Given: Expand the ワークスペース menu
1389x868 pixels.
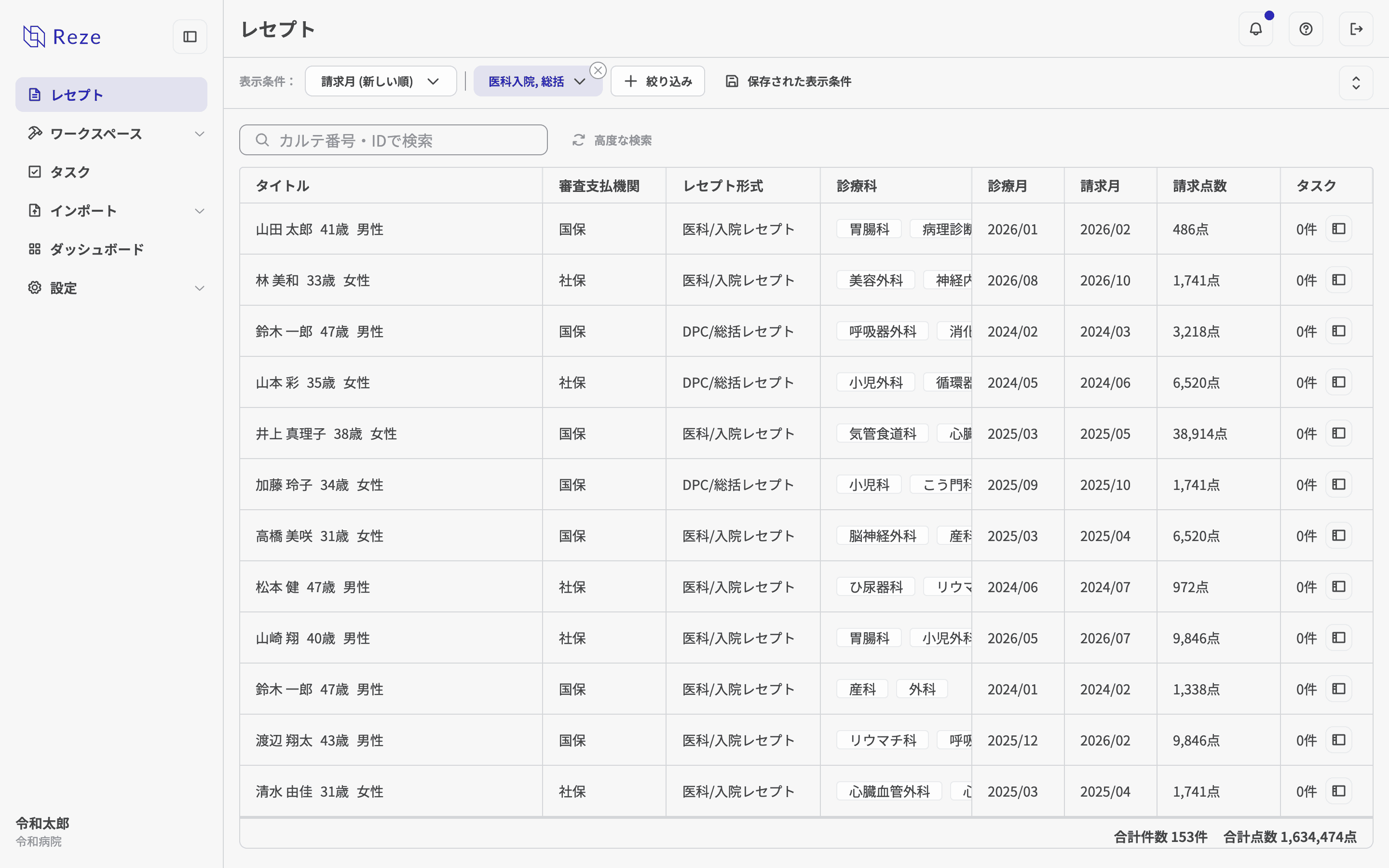Looking at the screenshot, I should tap(111, 134).
